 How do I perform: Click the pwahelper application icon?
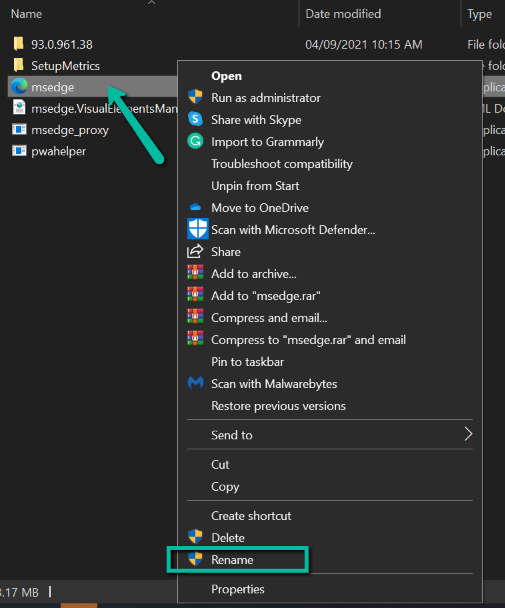point(19,150)
